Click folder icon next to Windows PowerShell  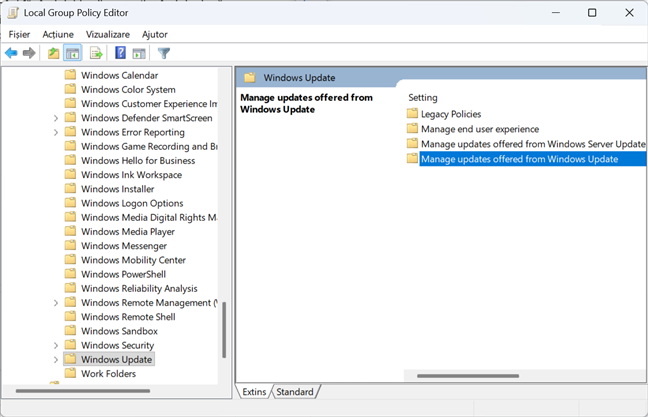point(70,274)
